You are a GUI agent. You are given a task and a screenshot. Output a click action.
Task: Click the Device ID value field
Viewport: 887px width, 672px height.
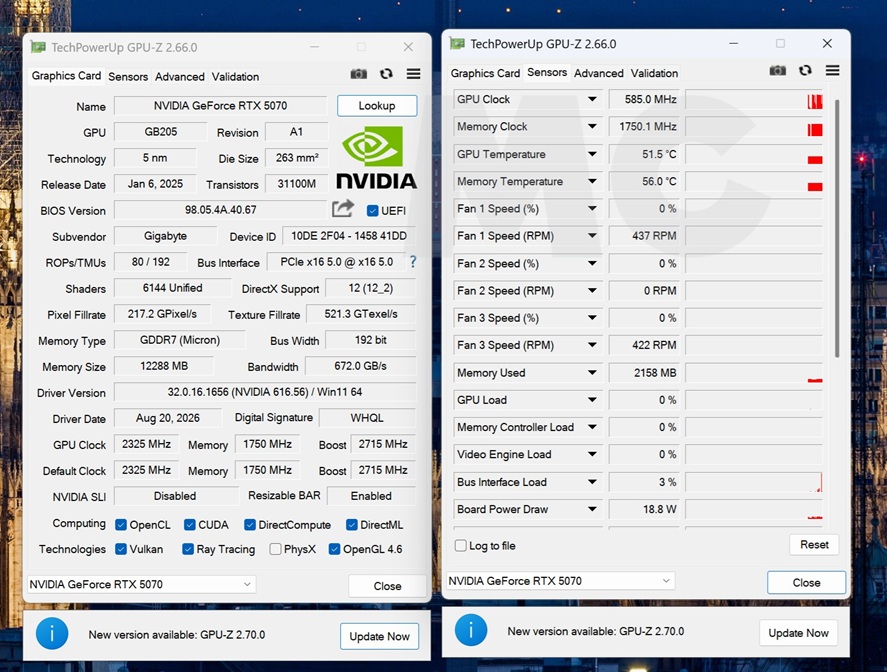point(349,236)
